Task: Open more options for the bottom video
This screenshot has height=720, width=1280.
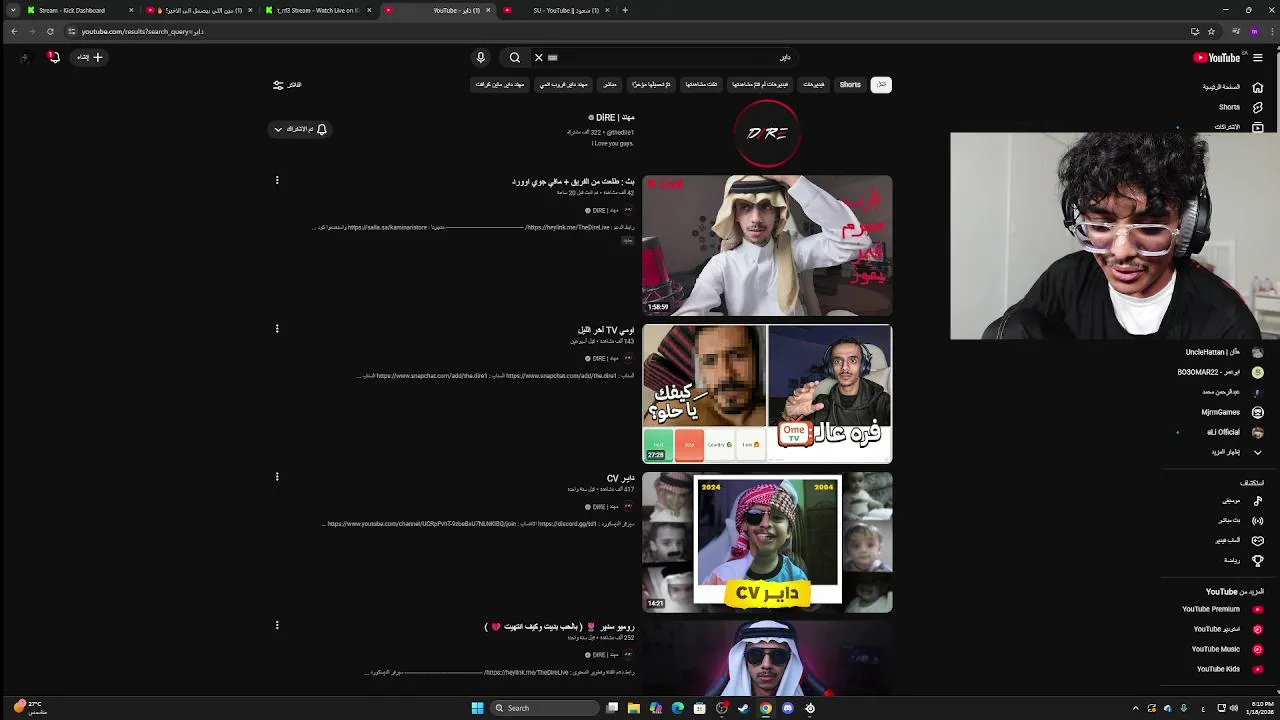Action: click(277, 625)
